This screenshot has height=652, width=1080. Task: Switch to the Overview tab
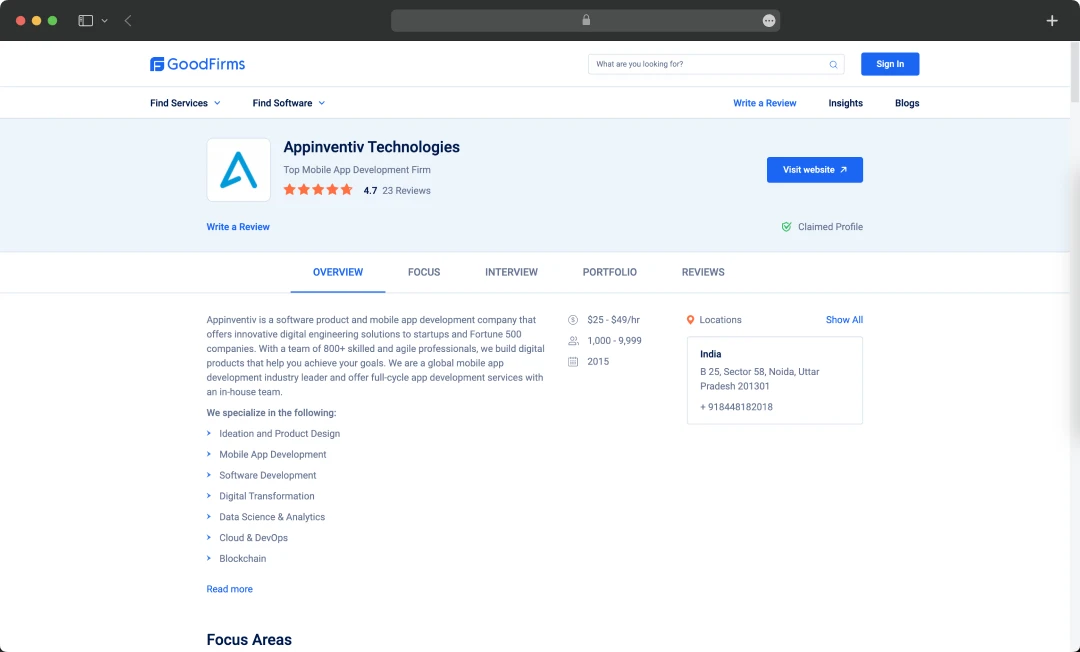pyautogui.click(x=338, y=273)
